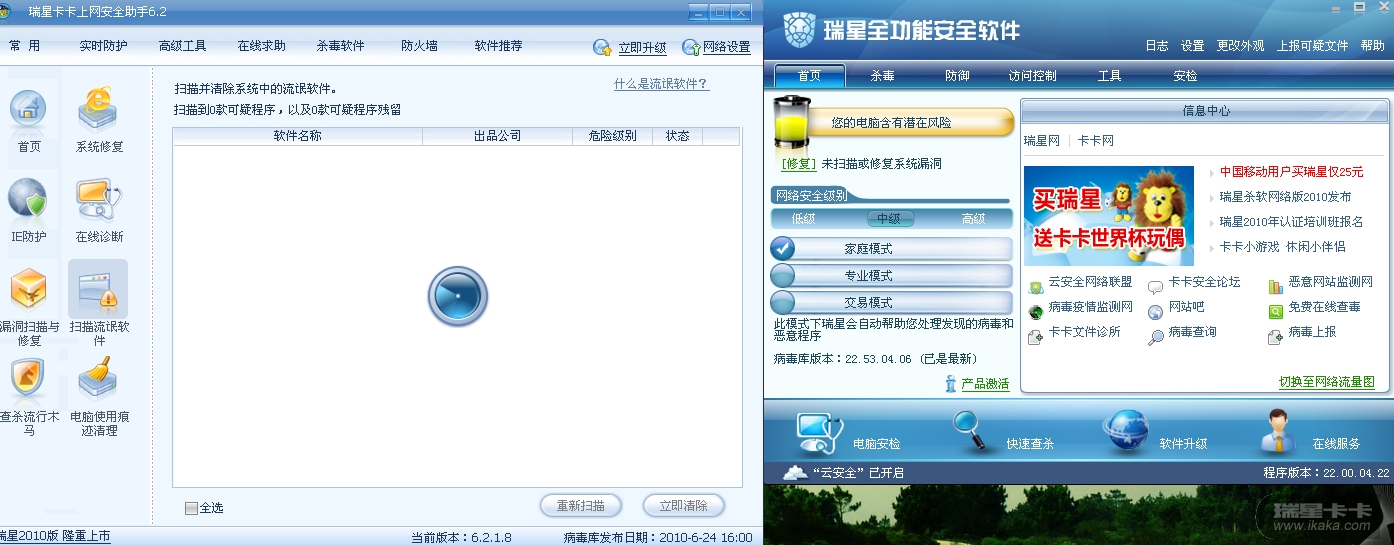Set network security level to 高级
1394x545 pixels.
coord(973,219)
